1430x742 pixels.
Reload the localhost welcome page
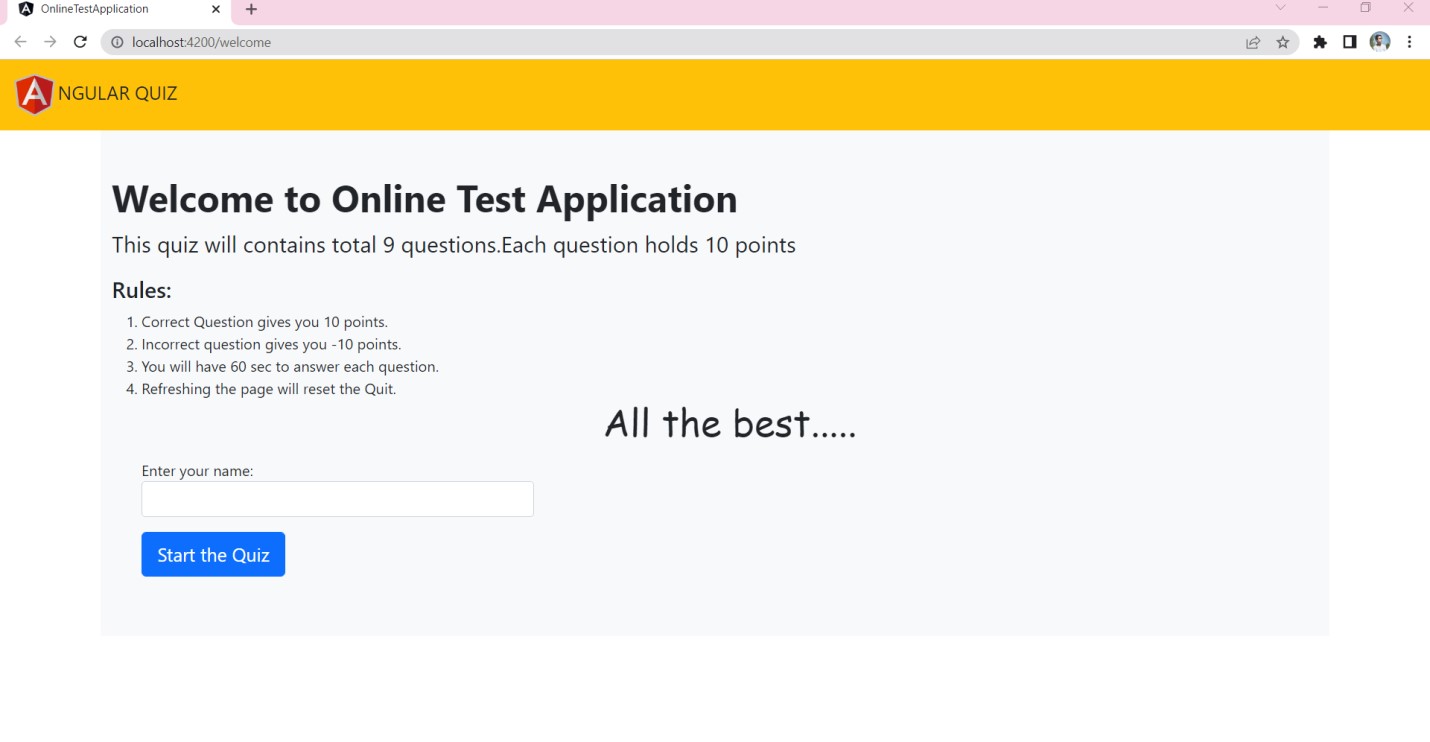click(x=81, y=42)
